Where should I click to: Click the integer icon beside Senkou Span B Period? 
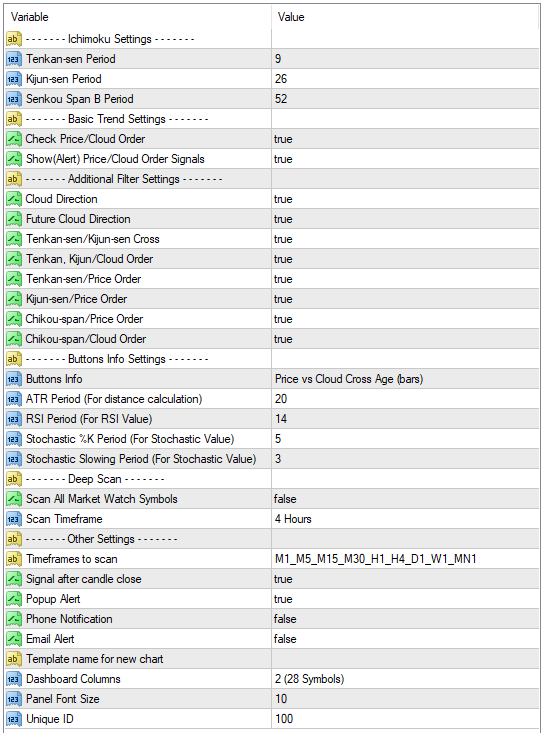click(x=14, y=99)
